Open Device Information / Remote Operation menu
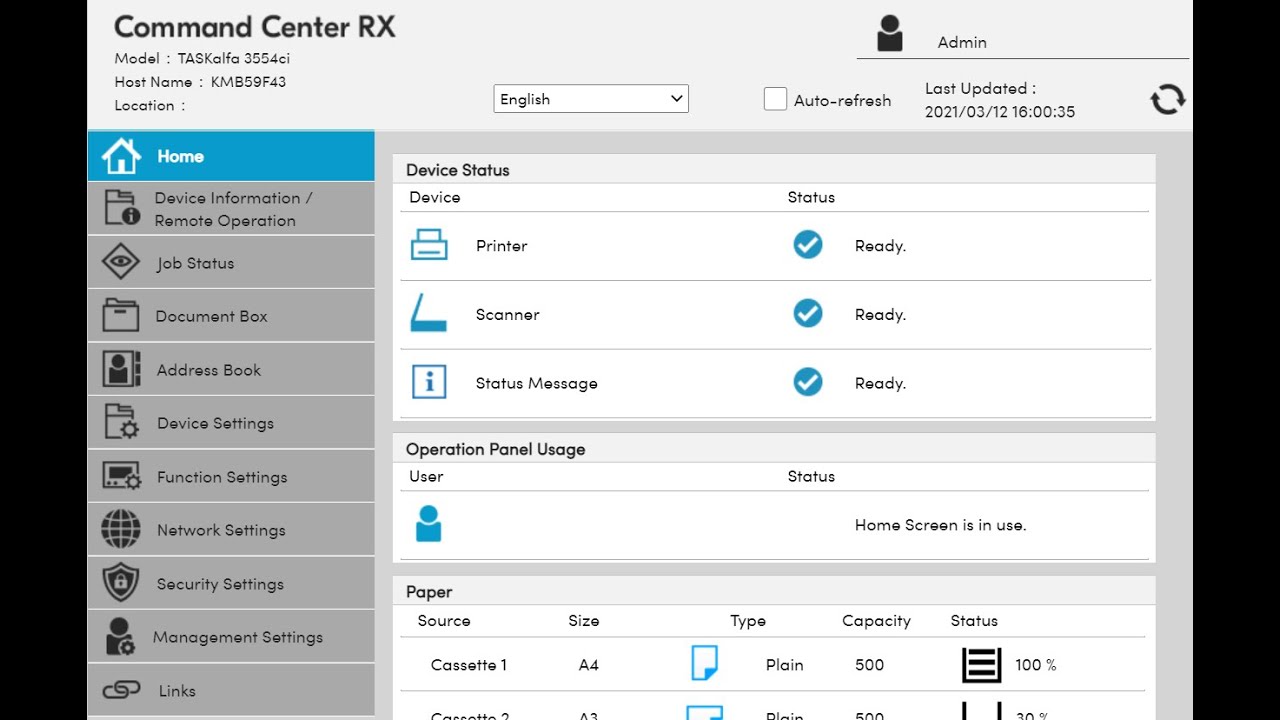Image resolution: width=1280 pixels, height=720 pixels. click(x=231, y=209)
